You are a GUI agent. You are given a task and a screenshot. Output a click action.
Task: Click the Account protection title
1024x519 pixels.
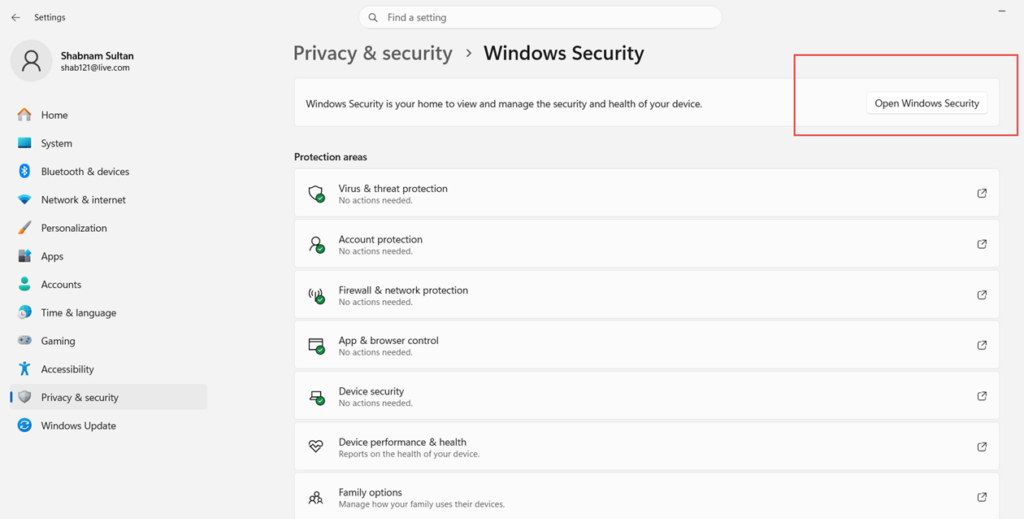point(380,239)
